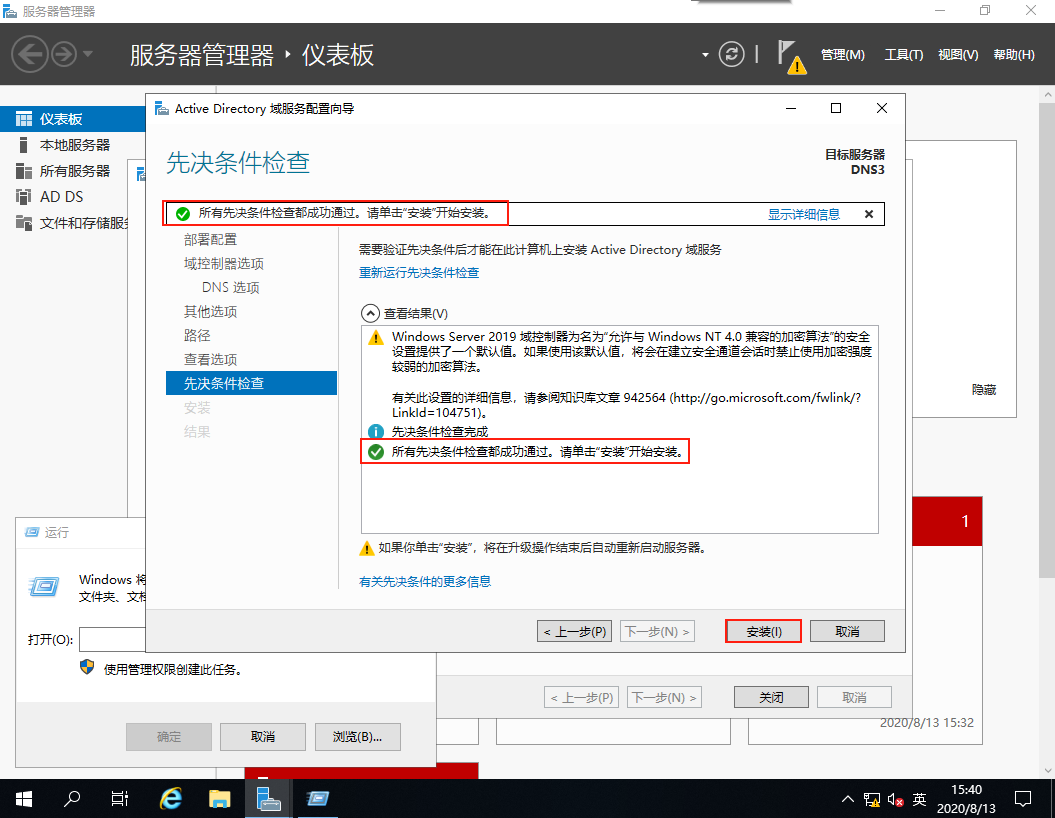Click the 打开(O) input field in Run dialog

click(x=112, y=639)
